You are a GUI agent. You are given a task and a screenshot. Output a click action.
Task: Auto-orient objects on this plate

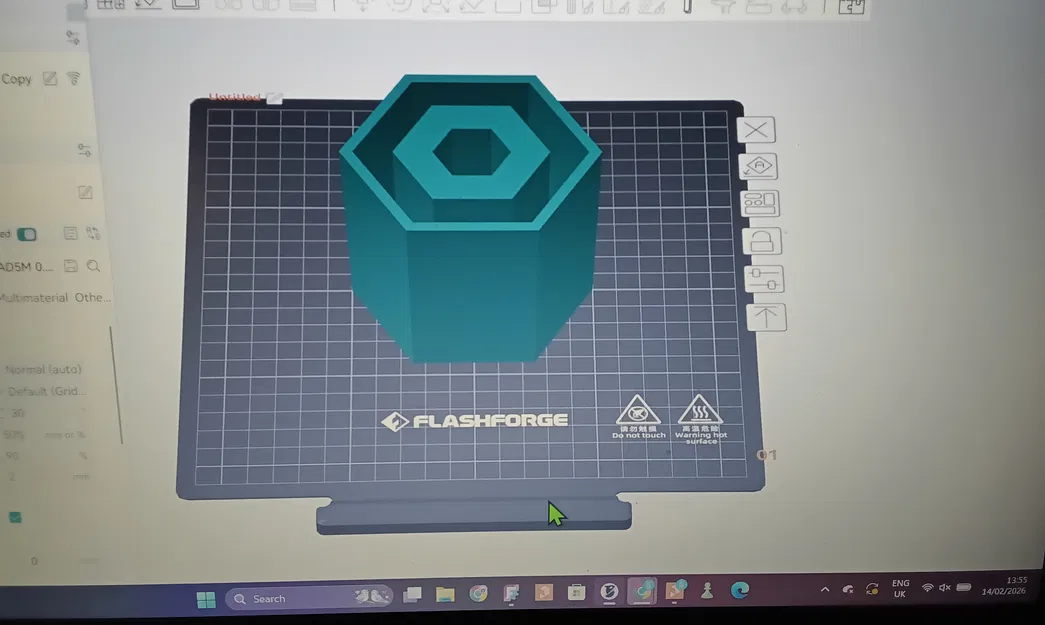click(x=758, y=166)
